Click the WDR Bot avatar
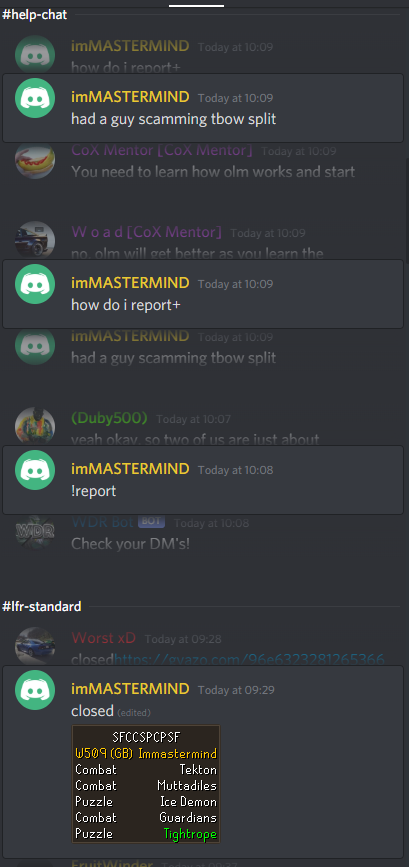This screenshot has height=867, width=409. (35, 532)
